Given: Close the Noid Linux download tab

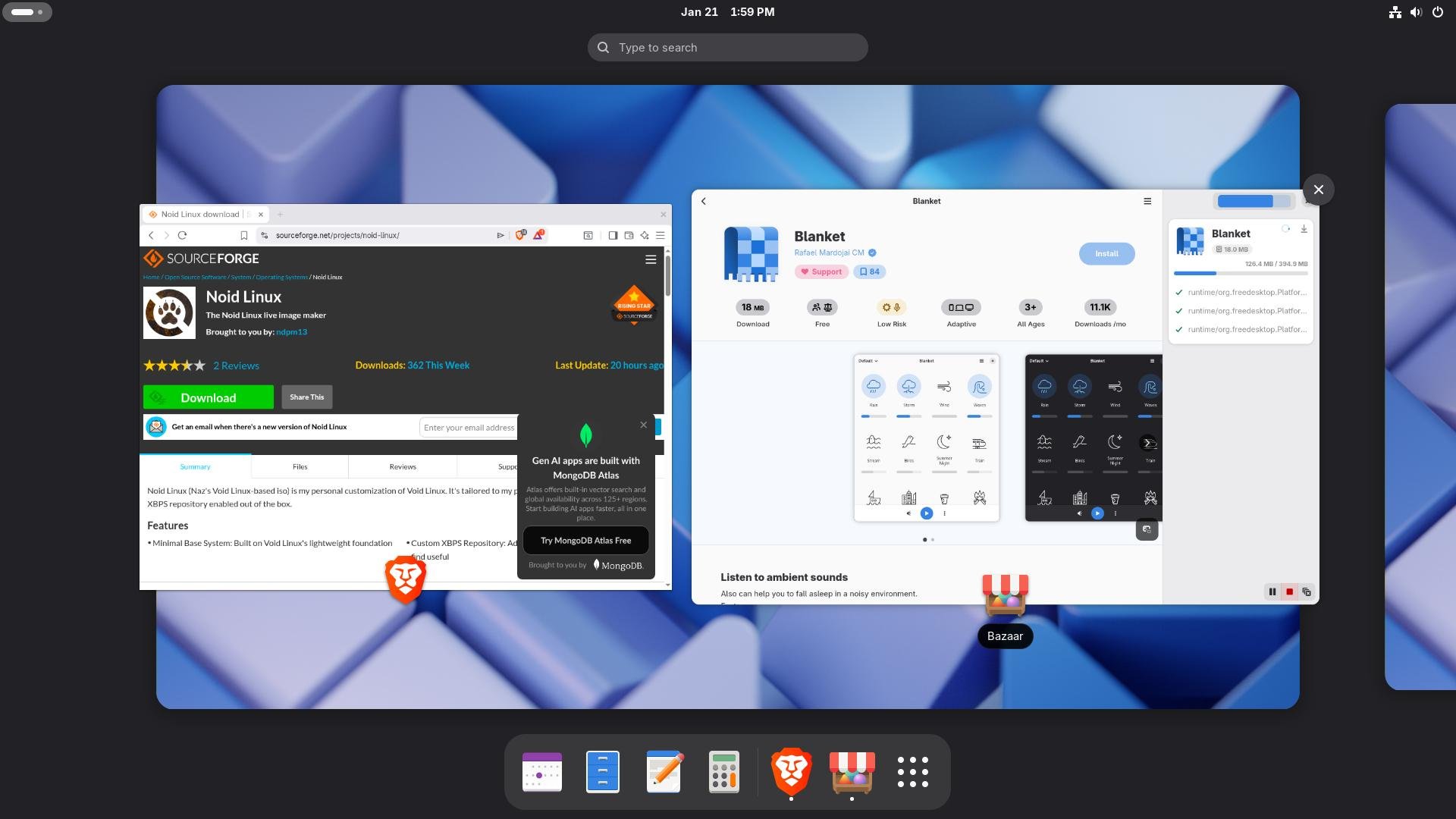Looking at the screenshot, I should (260, 215).
